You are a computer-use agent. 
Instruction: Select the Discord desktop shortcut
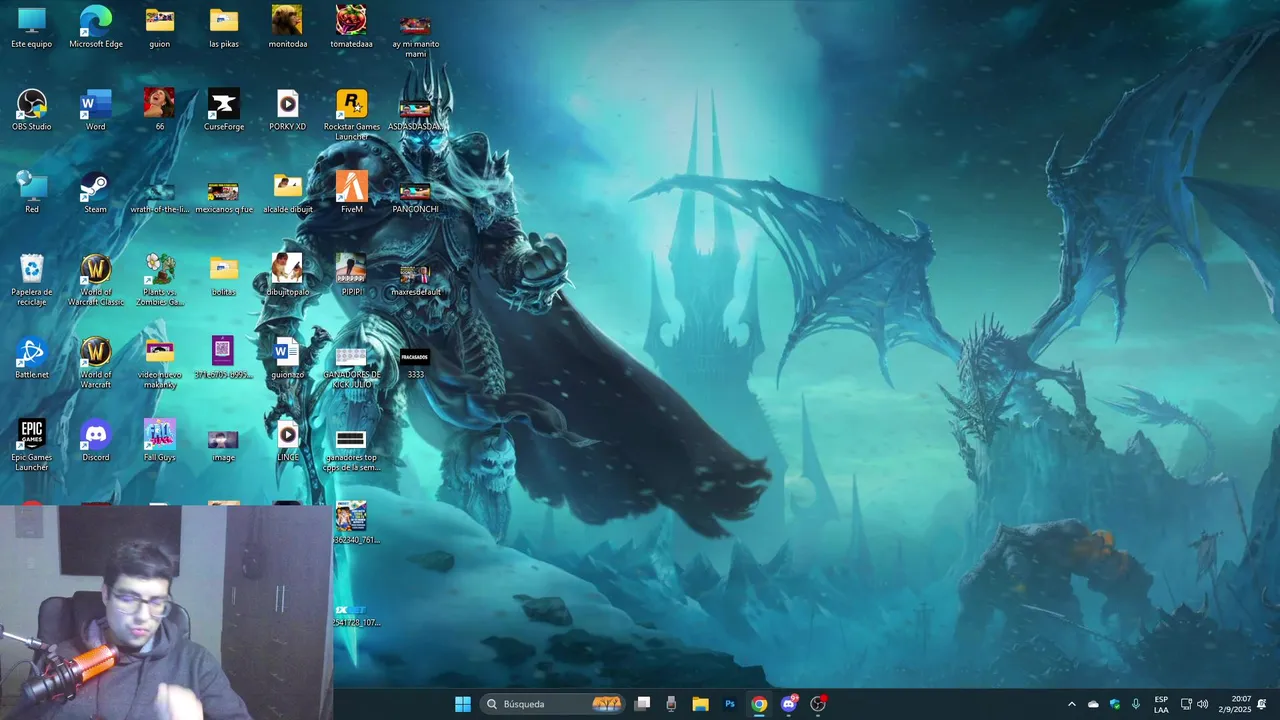click(96, 441)
